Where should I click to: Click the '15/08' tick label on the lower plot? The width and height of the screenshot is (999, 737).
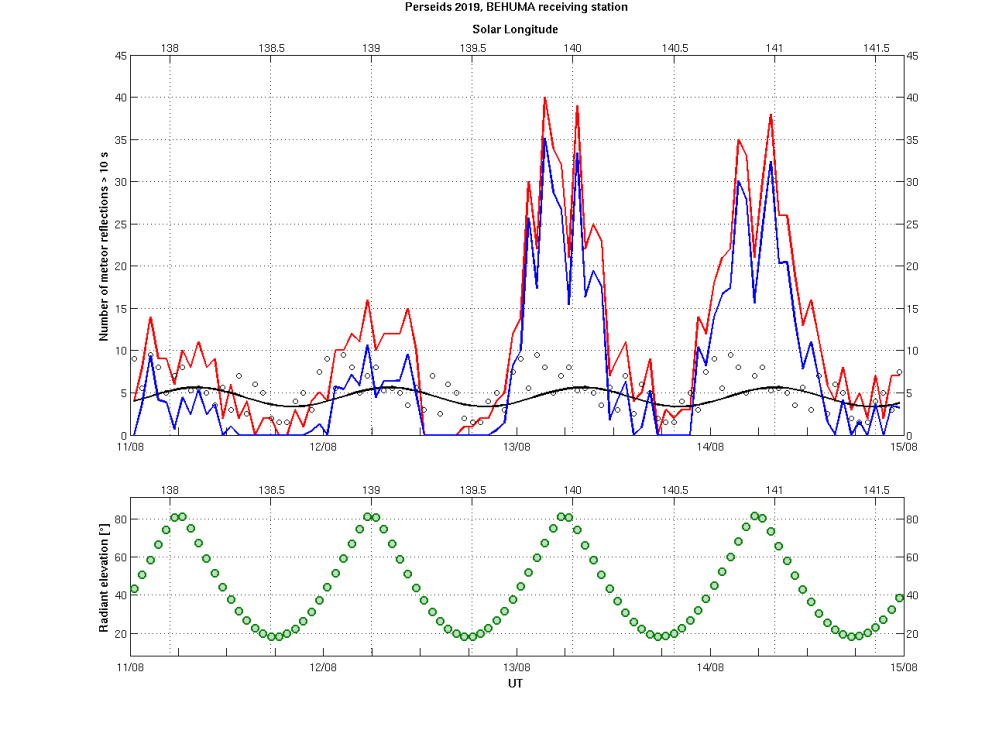[x=902, y=666]
